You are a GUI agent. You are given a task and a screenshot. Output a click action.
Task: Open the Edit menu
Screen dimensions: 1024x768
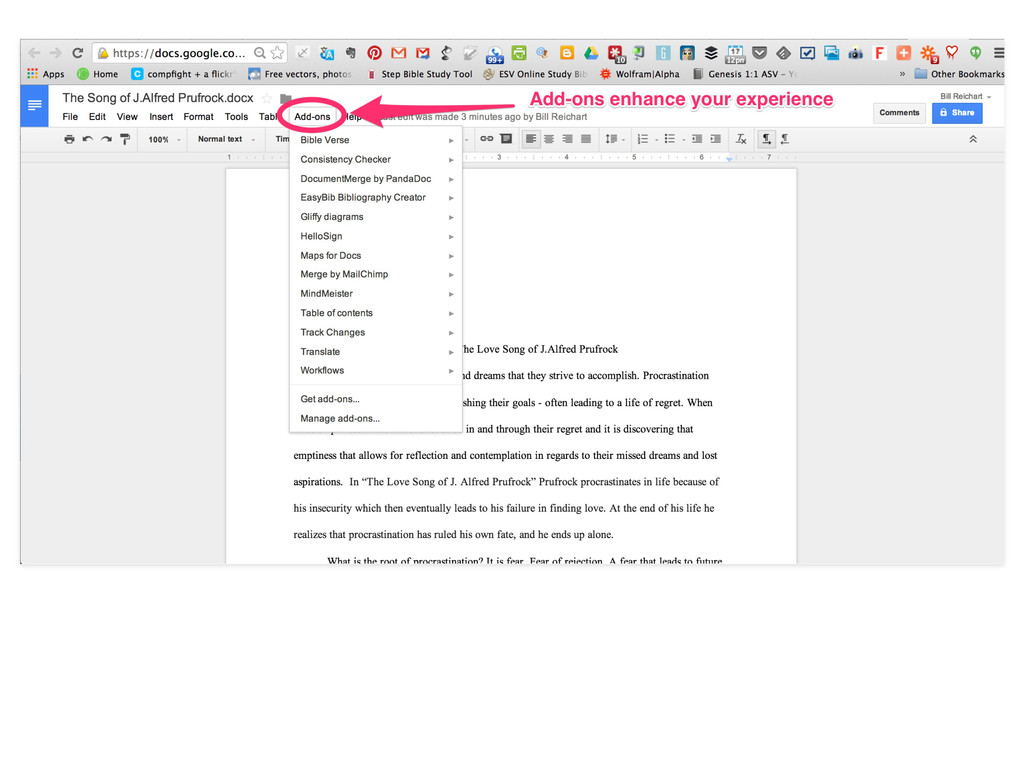(x=97, y=117)
